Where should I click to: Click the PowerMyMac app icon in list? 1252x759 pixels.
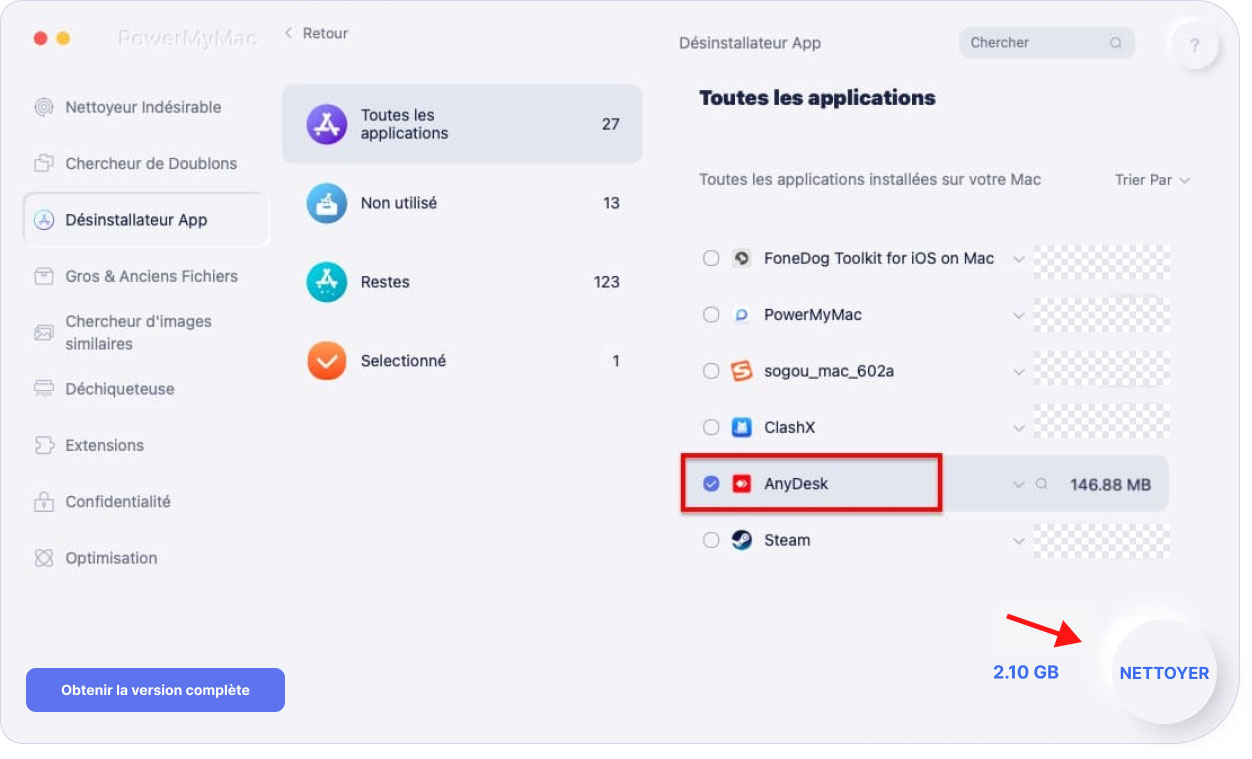point(741,315)
